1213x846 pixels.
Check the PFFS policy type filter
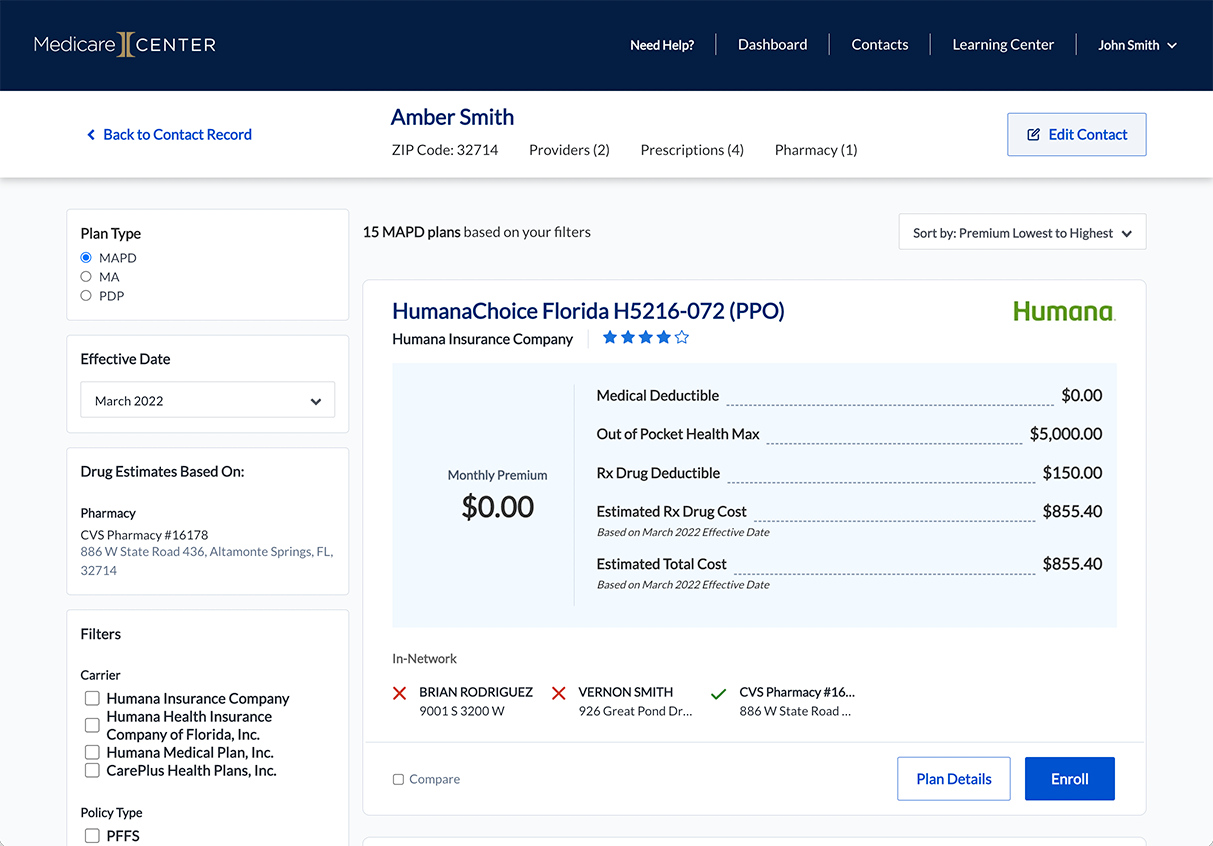coord(92,836)
